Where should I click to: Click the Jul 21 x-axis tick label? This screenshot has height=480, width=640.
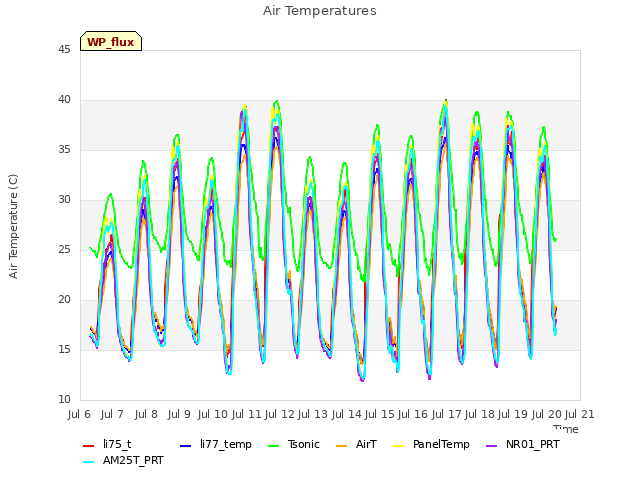580,414
